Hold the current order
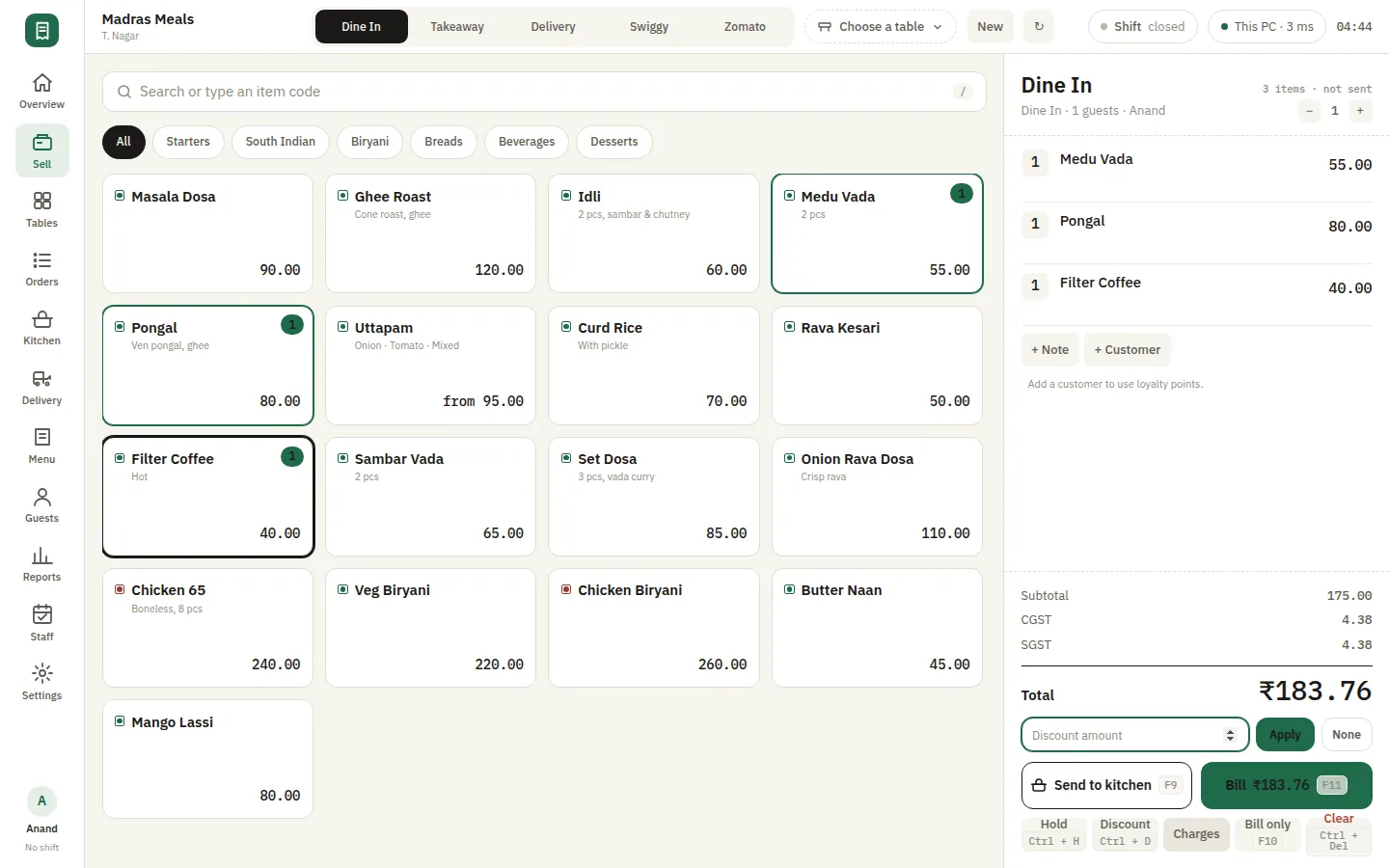The image size is (1389, 868). pyautogui.click(x=1054, y=834)
